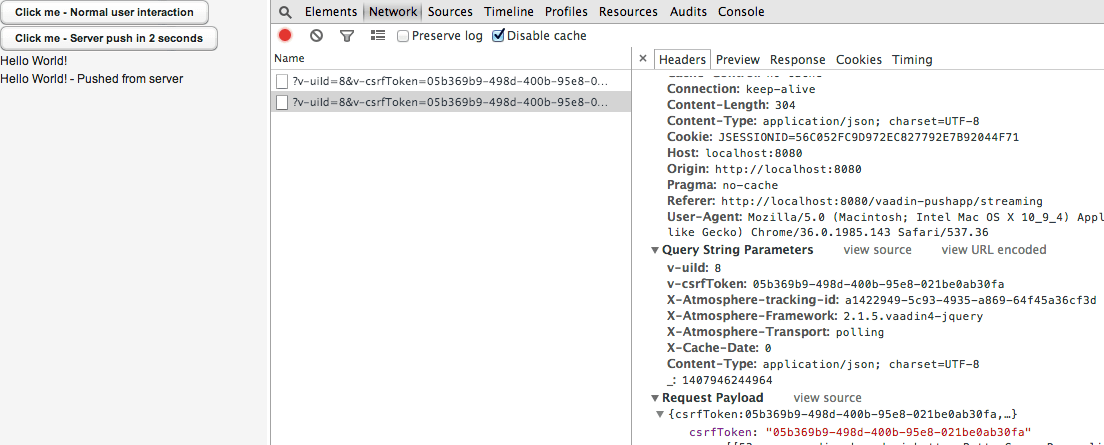This screenshot has width=1104, height=445.
Task: Click the file icon of the second request
Action: click(x=282, y=102)
